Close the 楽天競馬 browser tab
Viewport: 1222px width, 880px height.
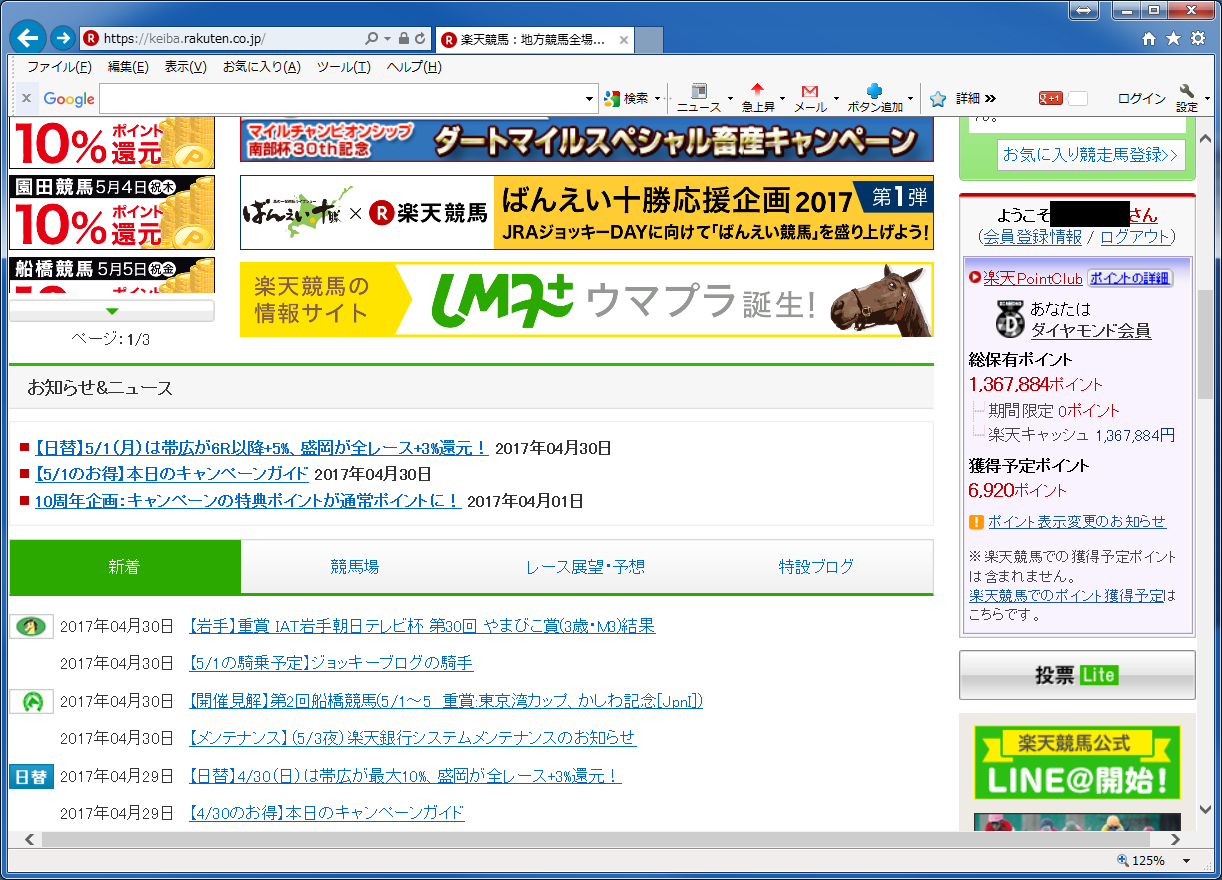pyautogui.click(x=624, y=40)
